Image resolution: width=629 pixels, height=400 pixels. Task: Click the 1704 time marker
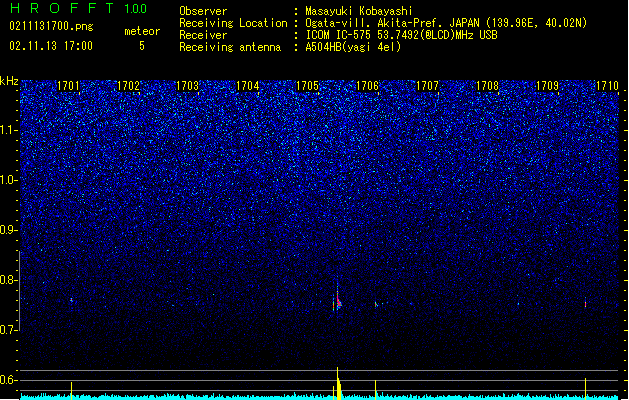(248, 86)
